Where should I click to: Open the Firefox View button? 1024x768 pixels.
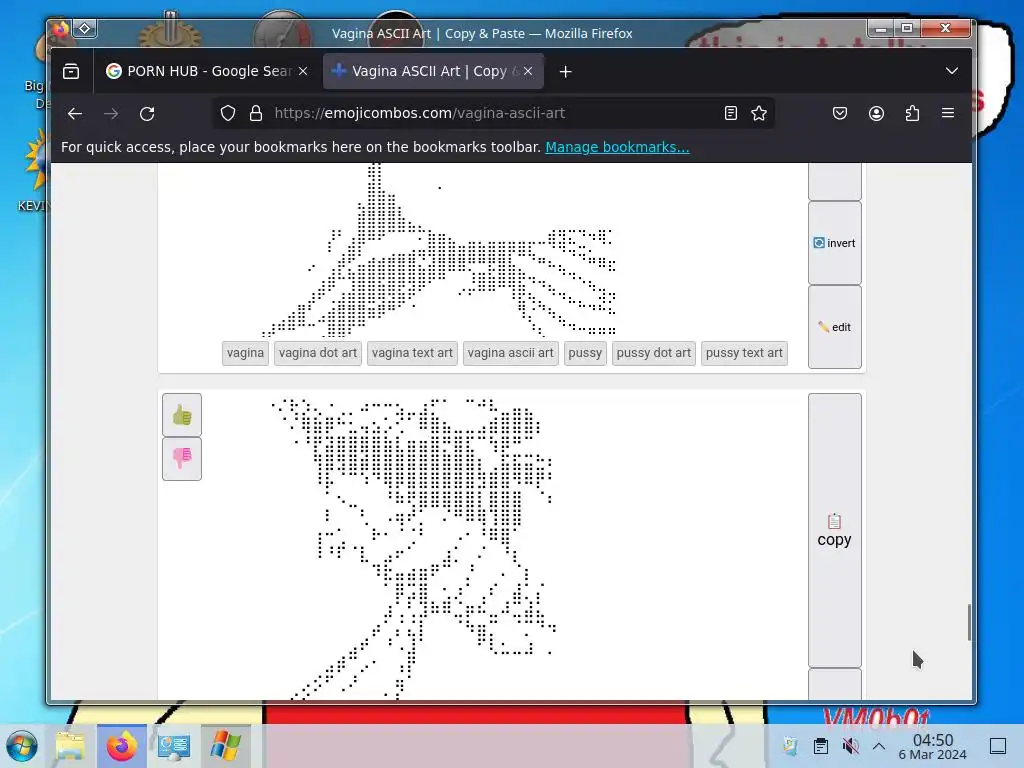click(x=71, y=71)
